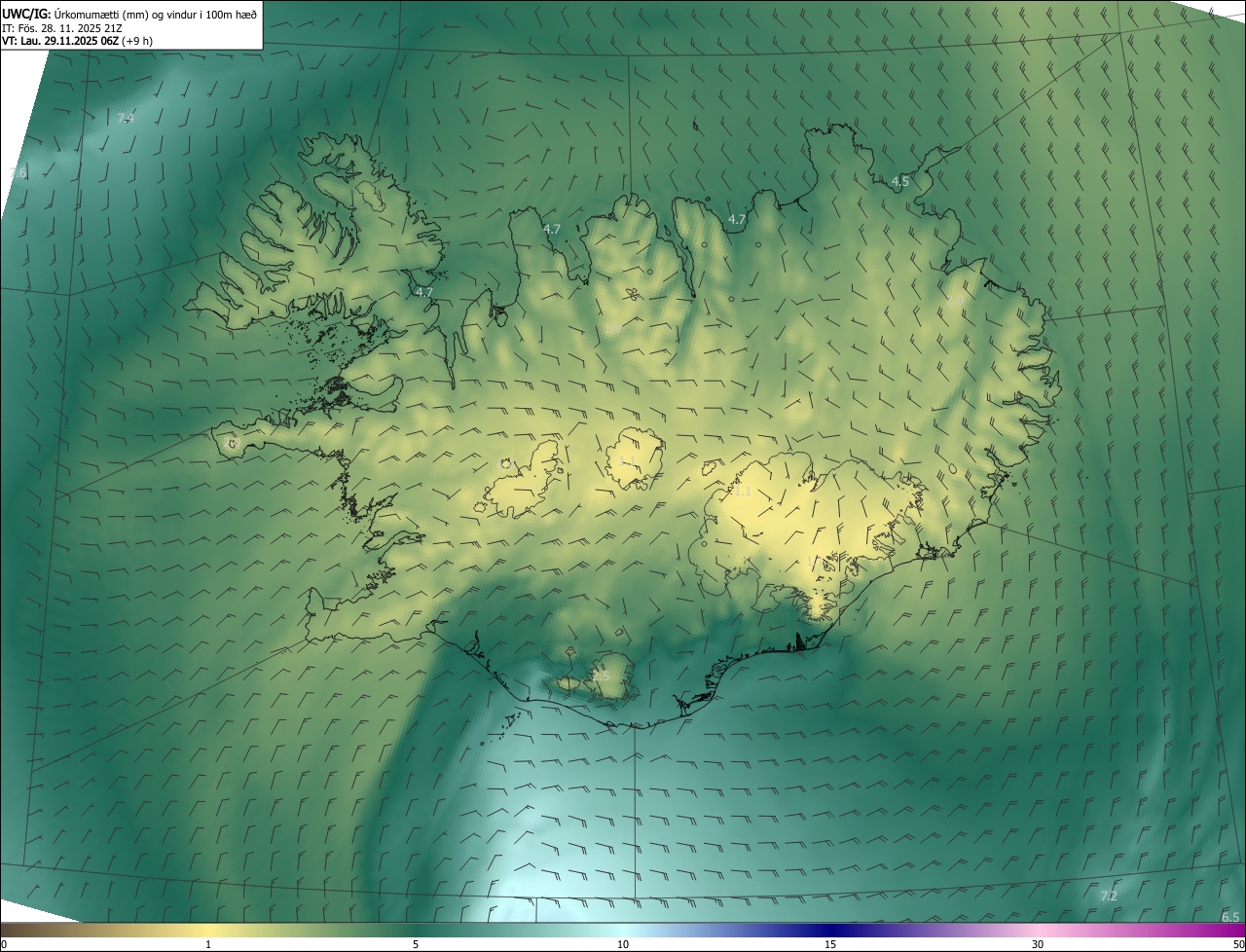
Task: Click the '5' tick label on the color scale
Action: 416,944
